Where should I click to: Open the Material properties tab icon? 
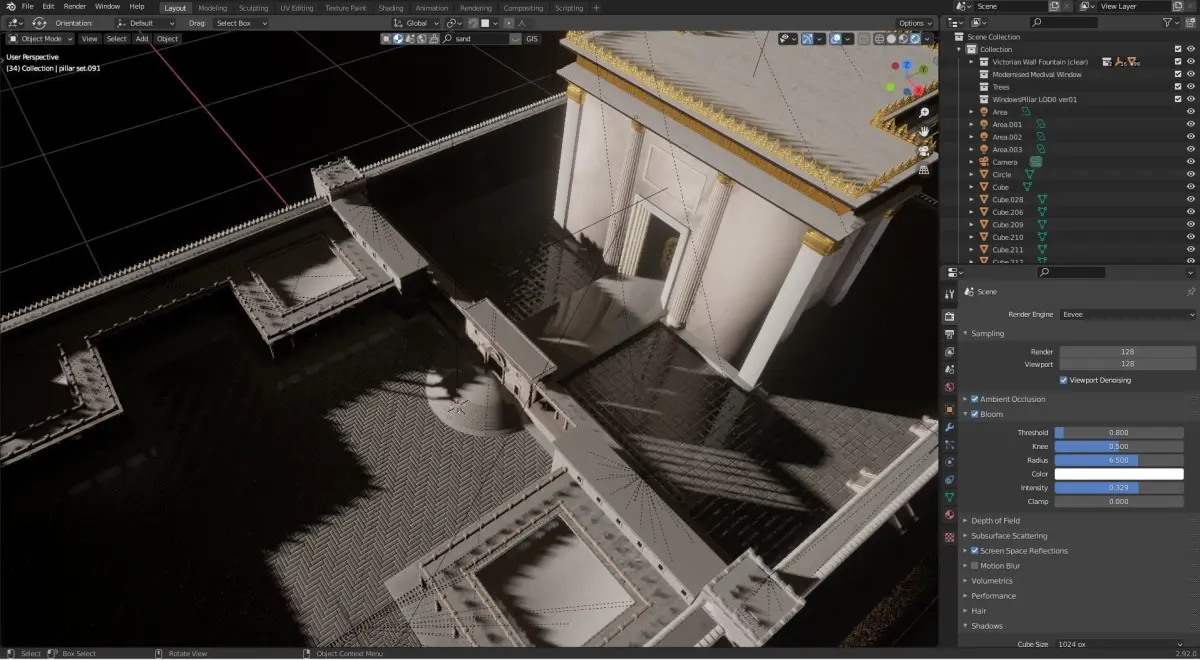click(x=949, y=515)
